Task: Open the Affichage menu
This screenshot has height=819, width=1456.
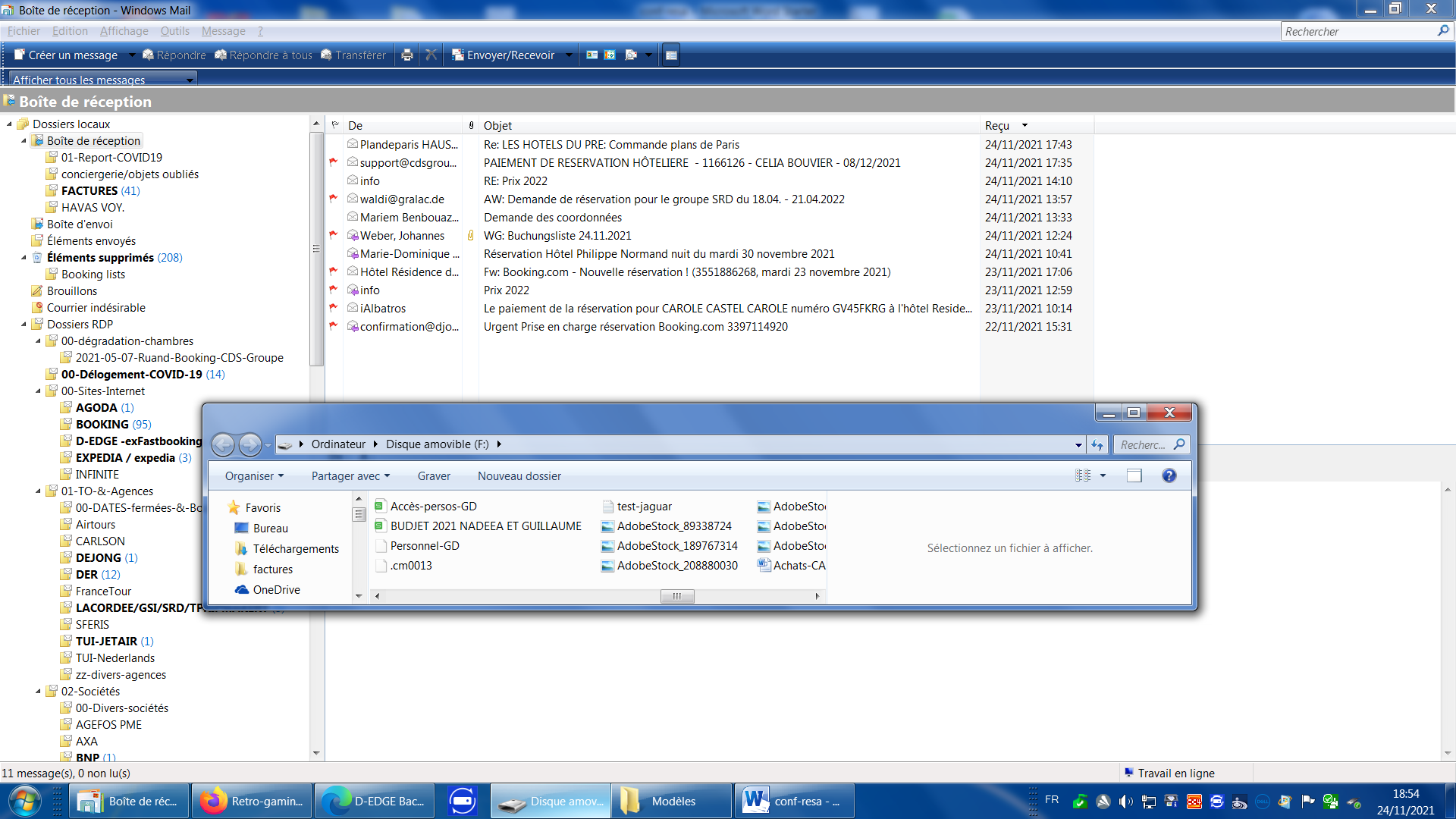Action: point(124,31)
